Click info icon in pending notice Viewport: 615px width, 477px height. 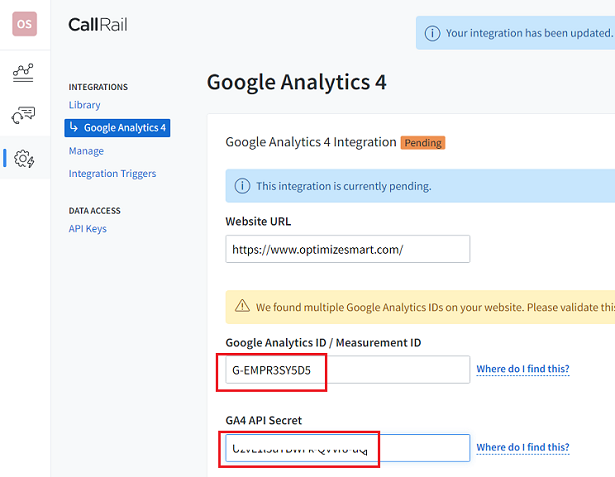[x=242, y=186]
